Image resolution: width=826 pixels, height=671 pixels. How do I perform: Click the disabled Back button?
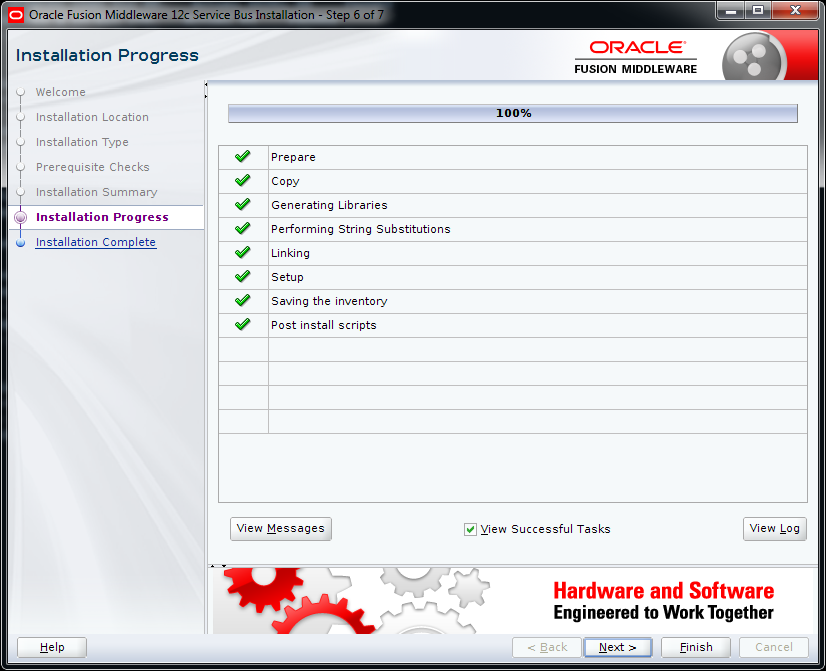(x=547, y=647)
